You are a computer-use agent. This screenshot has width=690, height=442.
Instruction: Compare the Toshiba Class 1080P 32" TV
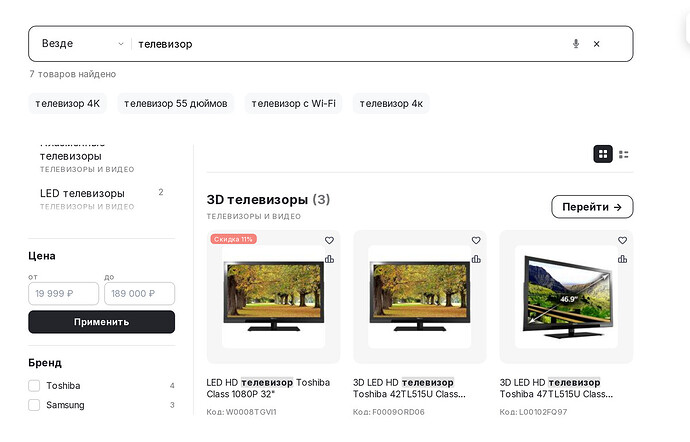tap(329, 259)
